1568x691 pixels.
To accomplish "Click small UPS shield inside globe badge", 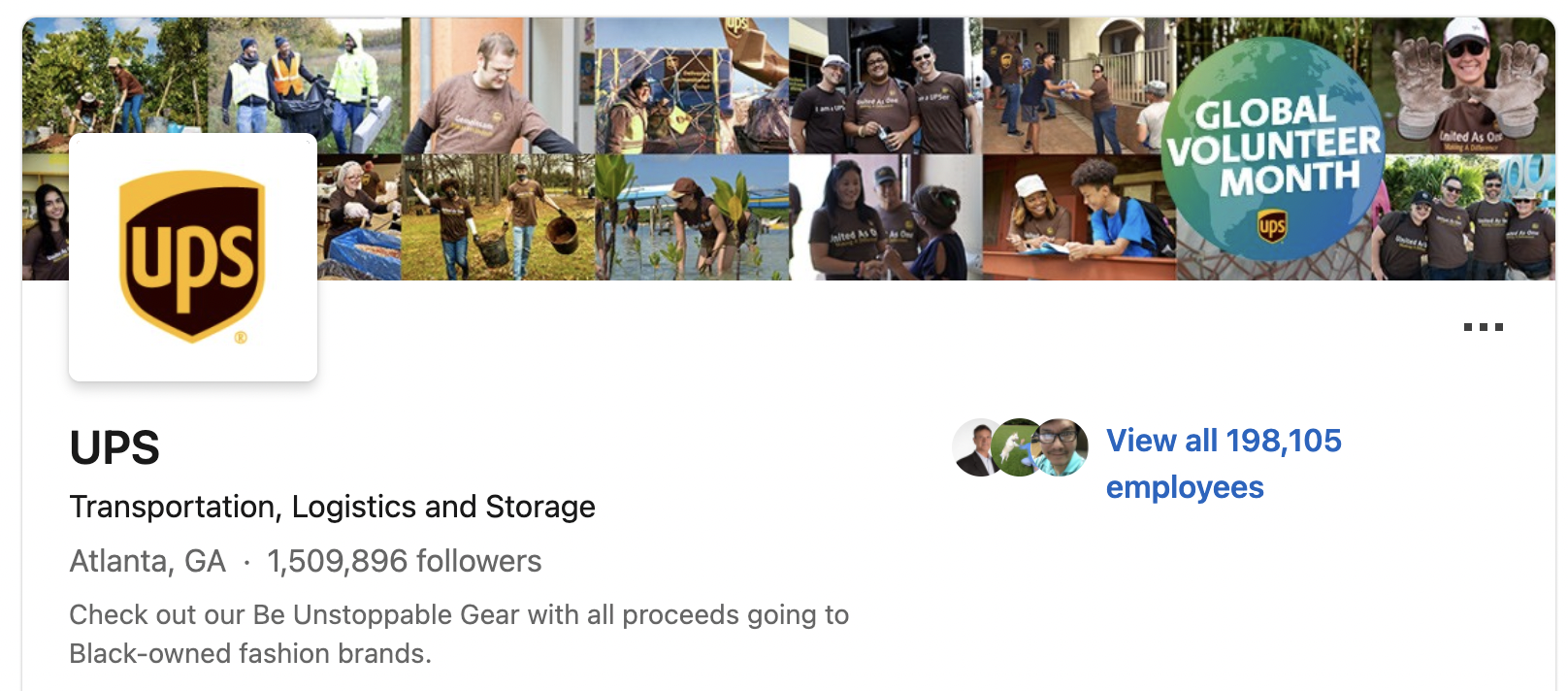I will (x=1272, y=226).
